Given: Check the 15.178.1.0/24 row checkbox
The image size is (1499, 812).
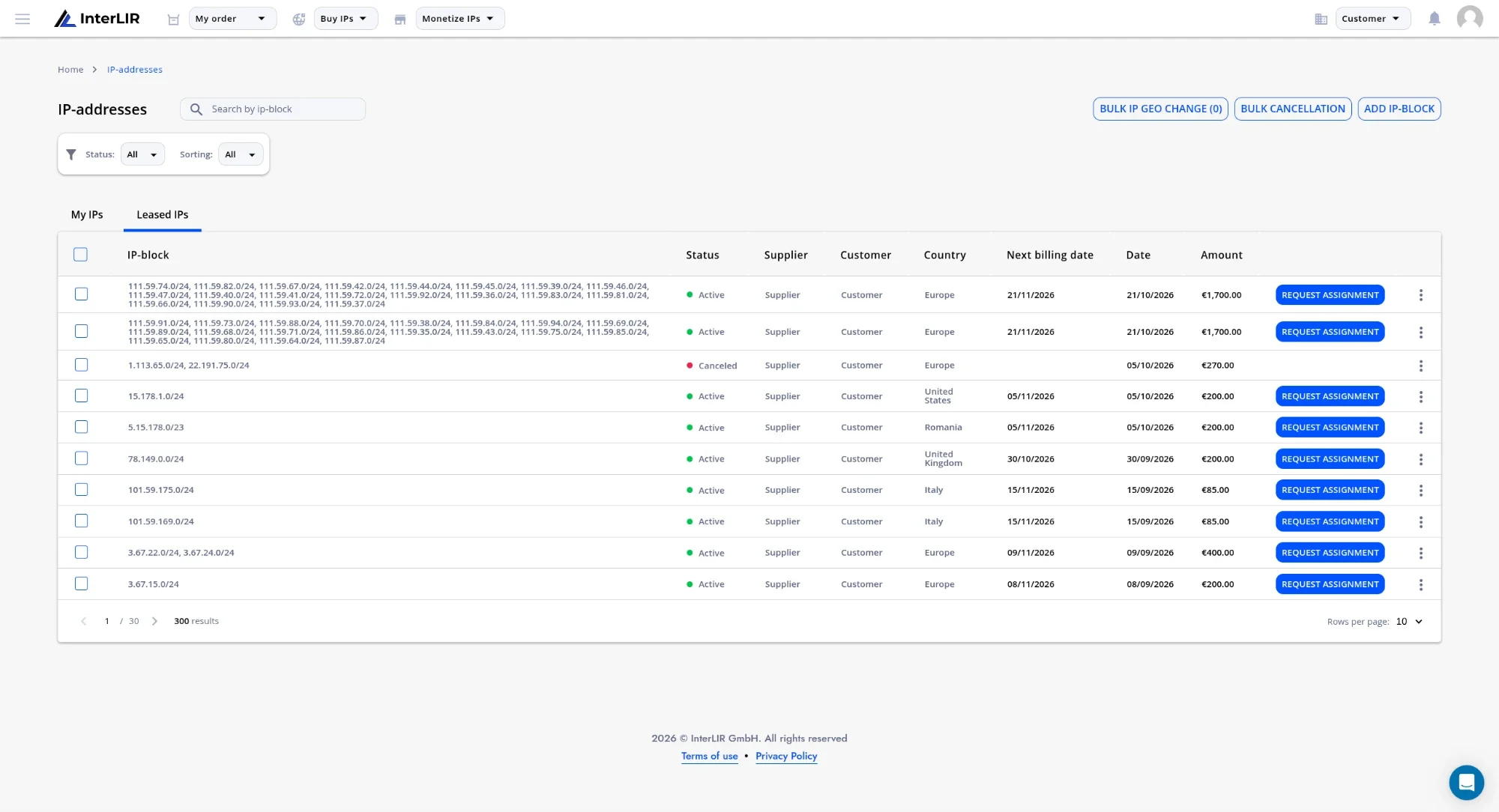Looking at the screenshot, I should [x=81, y=396].
